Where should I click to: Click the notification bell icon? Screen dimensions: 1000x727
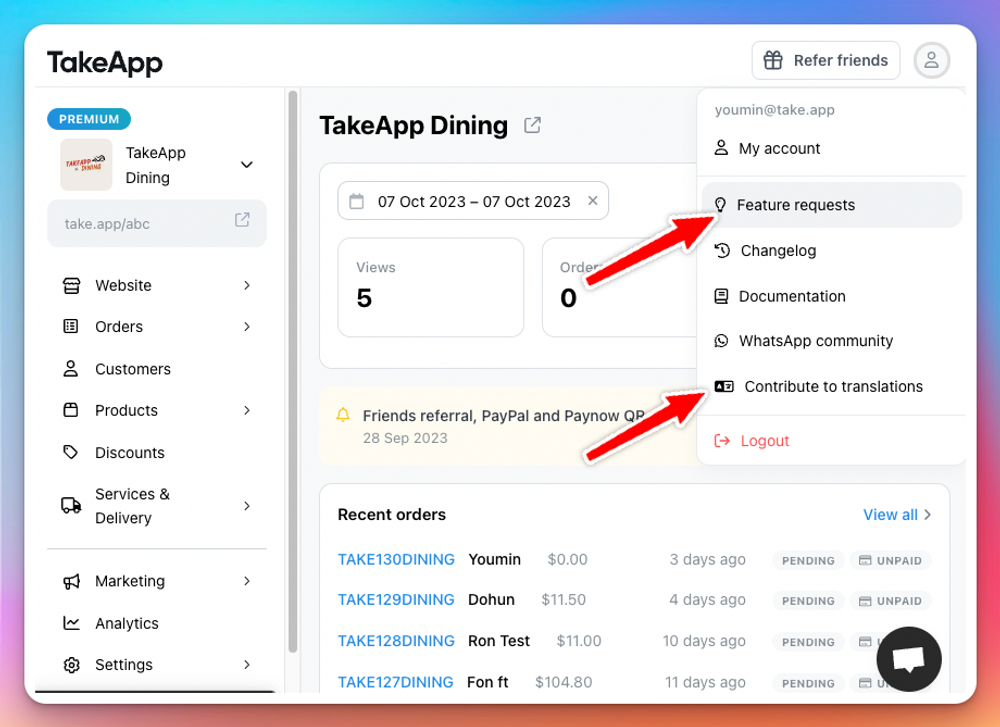pos(343,415)
